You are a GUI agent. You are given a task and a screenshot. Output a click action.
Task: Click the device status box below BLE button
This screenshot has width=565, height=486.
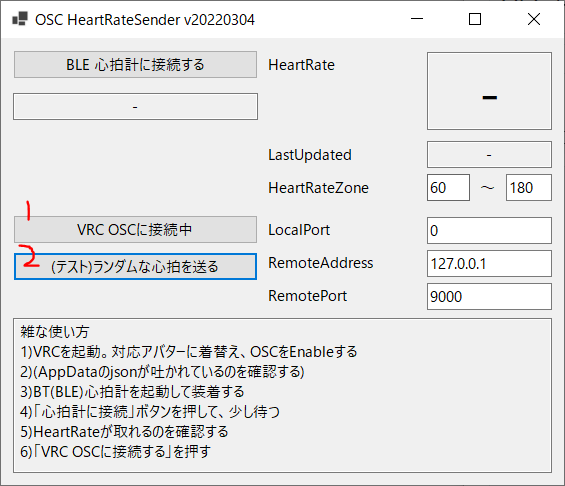click(x=135, y=107)
